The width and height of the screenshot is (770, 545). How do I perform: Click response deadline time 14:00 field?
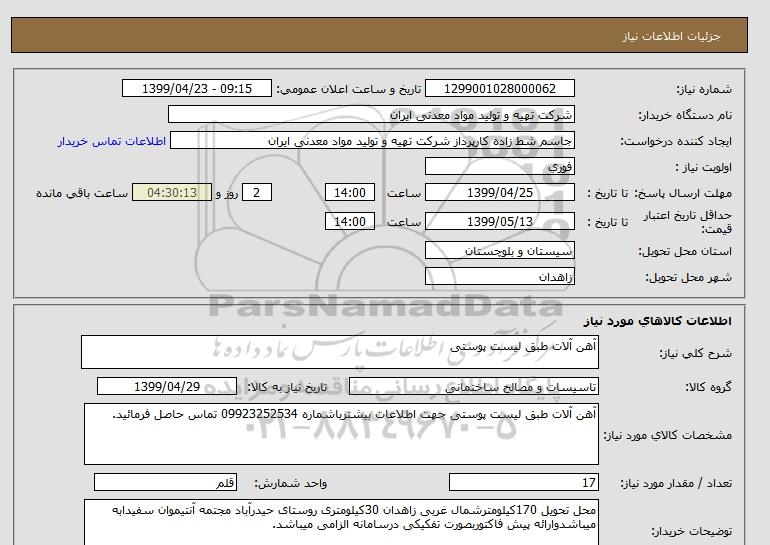click(x=350, y=192)
